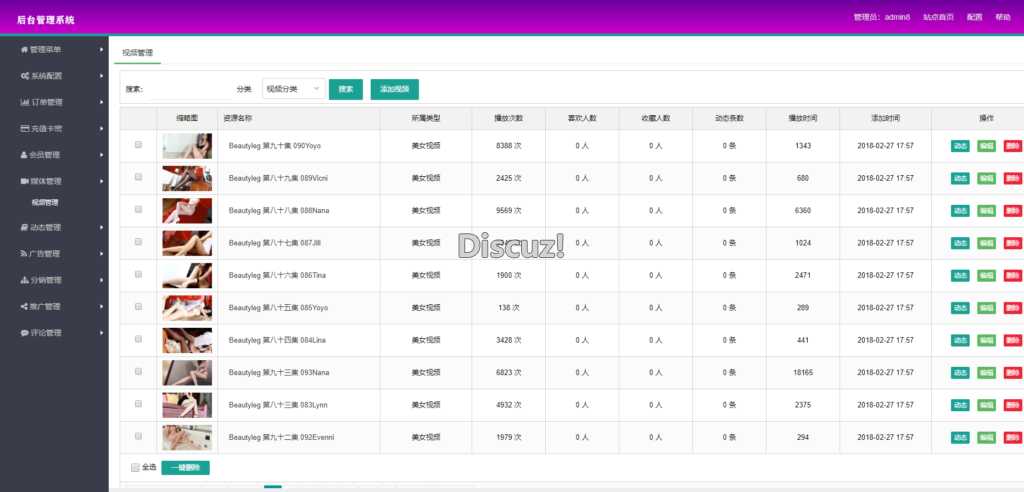Click the green 编辑 button in the 089Vicni row
The width and height of the screenshot is (1024, 492).
(986, 178)
